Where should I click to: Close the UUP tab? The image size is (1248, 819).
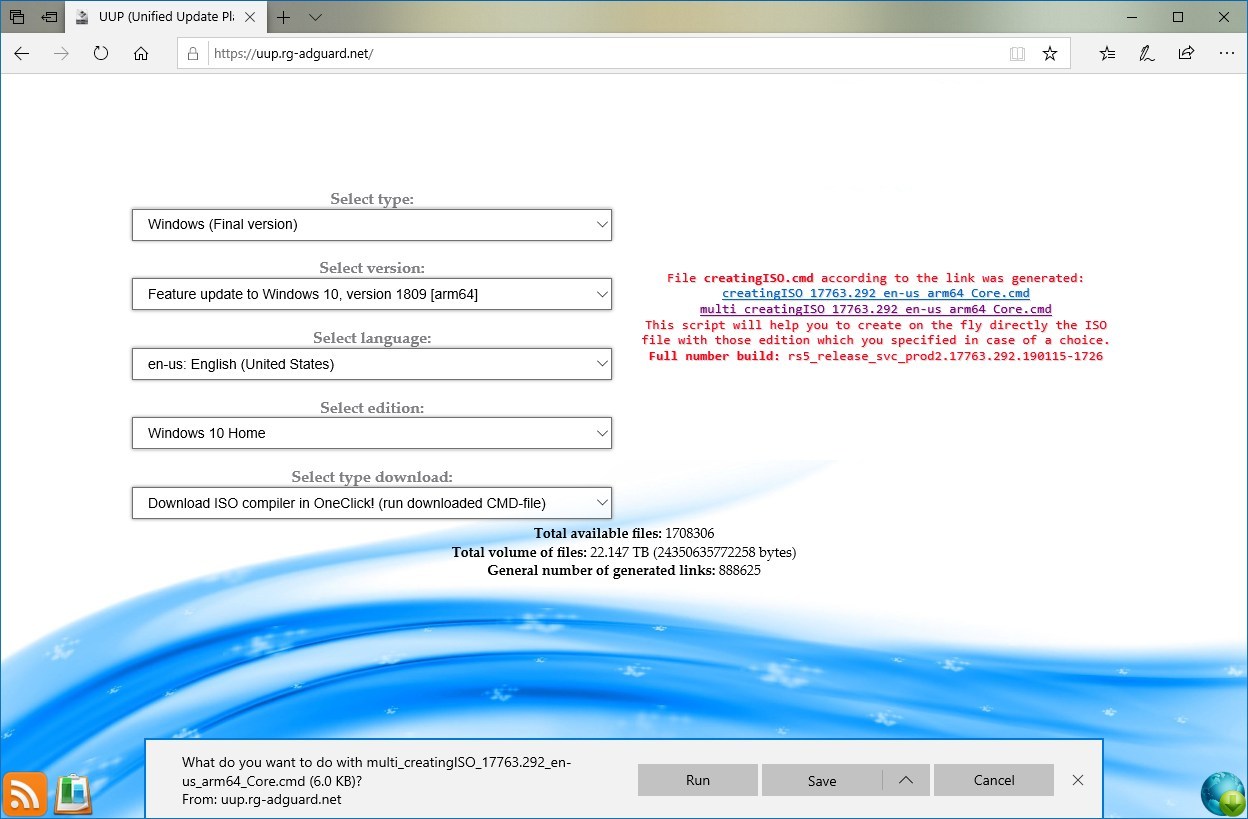pyautogui.click(x=248, y=17)
